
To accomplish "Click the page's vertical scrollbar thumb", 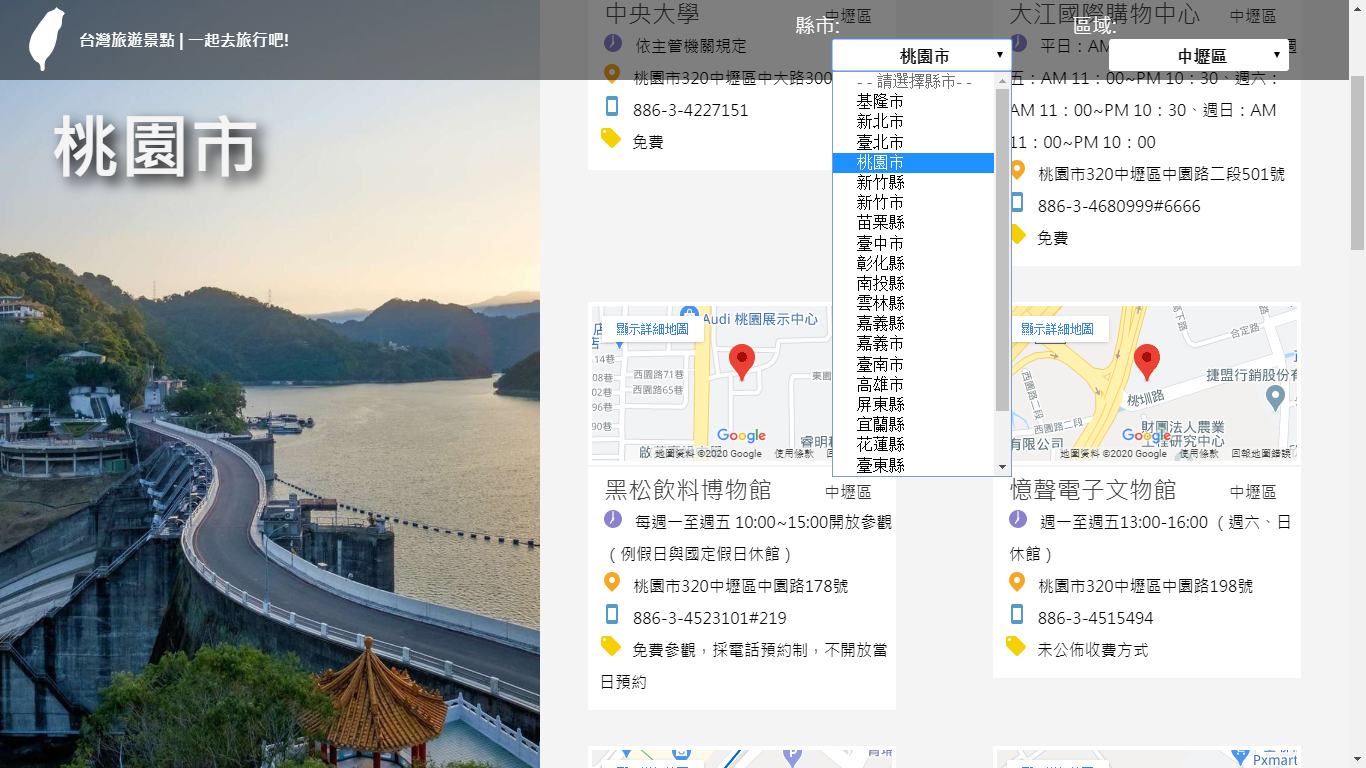I will pos(1357,160).
